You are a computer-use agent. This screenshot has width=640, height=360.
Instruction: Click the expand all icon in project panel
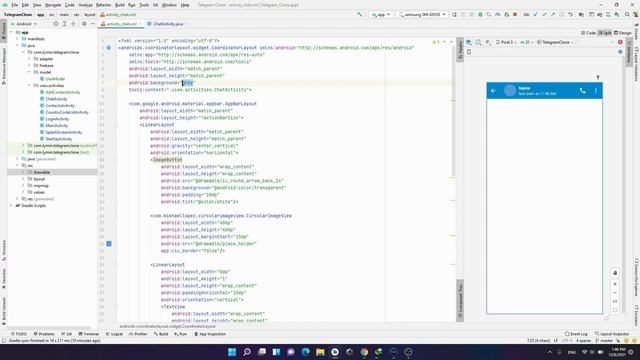click(x=64, y=24)
